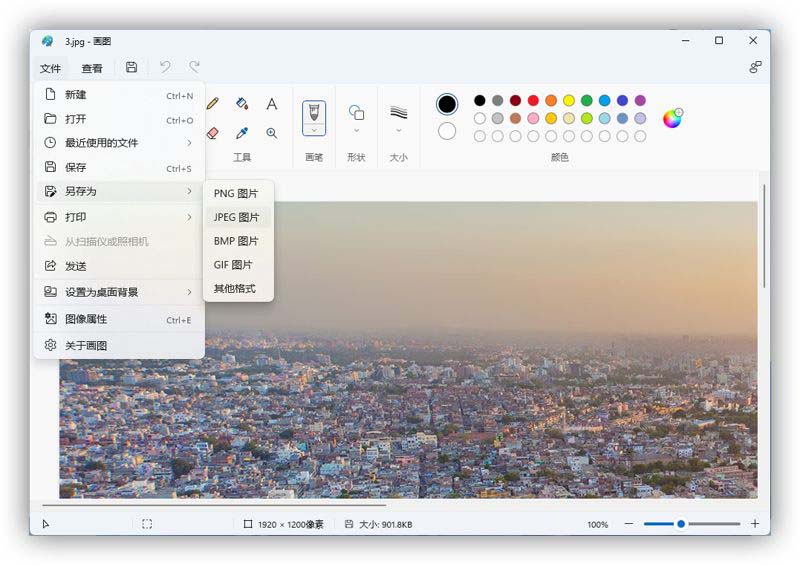Select the Magnifier zoom tool

[271, 133]
